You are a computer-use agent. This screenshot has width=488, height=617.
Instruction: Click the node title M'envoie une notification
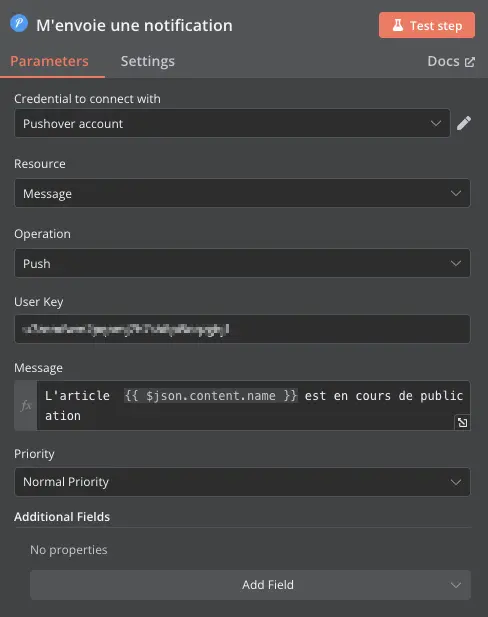pos(134,26)
